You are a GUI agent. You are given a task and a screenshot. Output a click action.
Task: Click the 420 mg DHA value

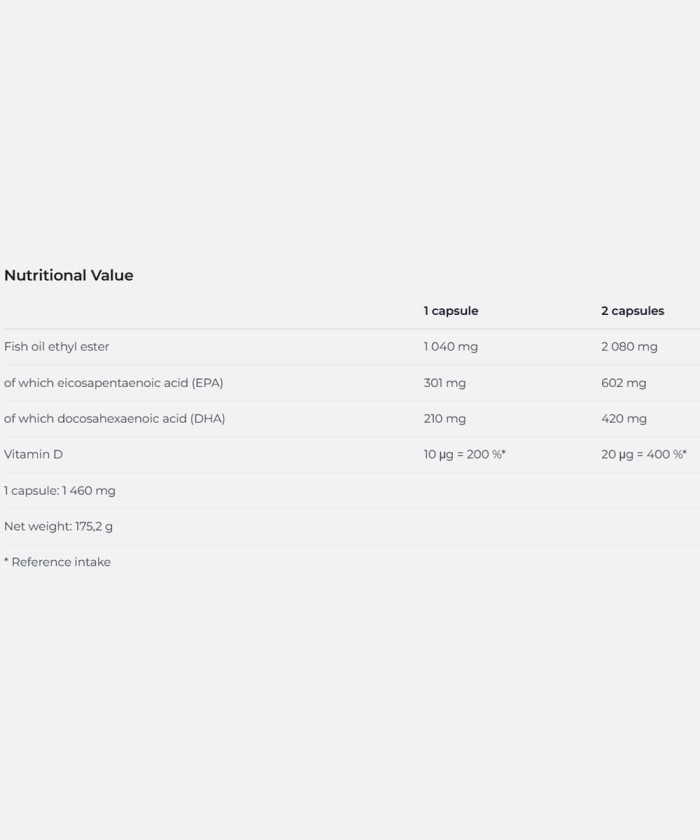(x=623, y=419)
